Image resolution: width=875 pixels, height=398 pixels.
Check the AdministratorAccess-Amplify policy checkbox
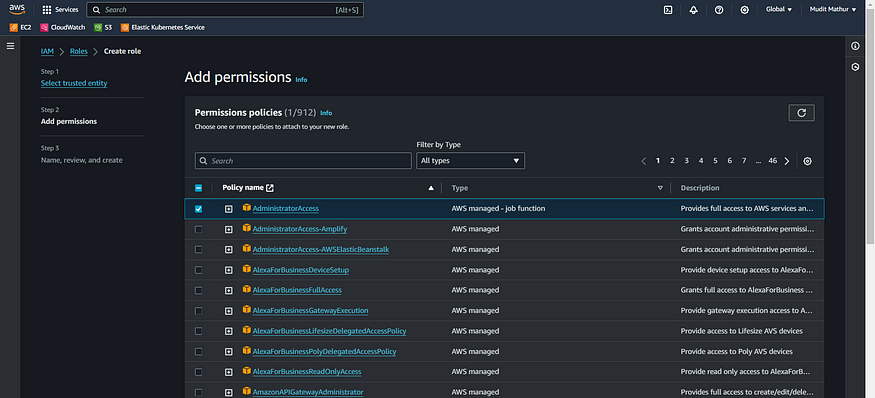(x=198, y=229)
